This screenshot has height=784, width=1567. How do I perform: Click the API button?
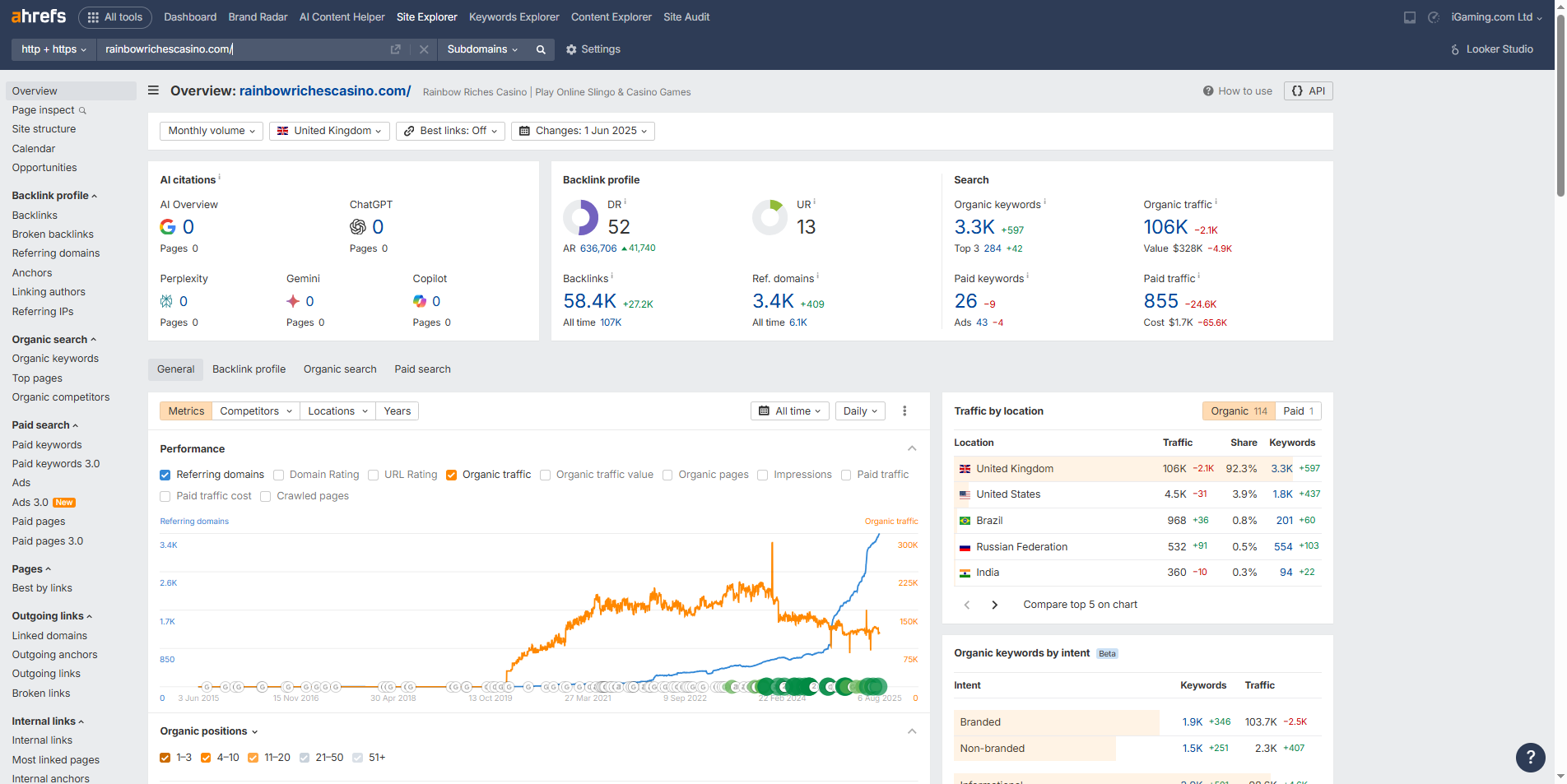tap(1308, 91)
